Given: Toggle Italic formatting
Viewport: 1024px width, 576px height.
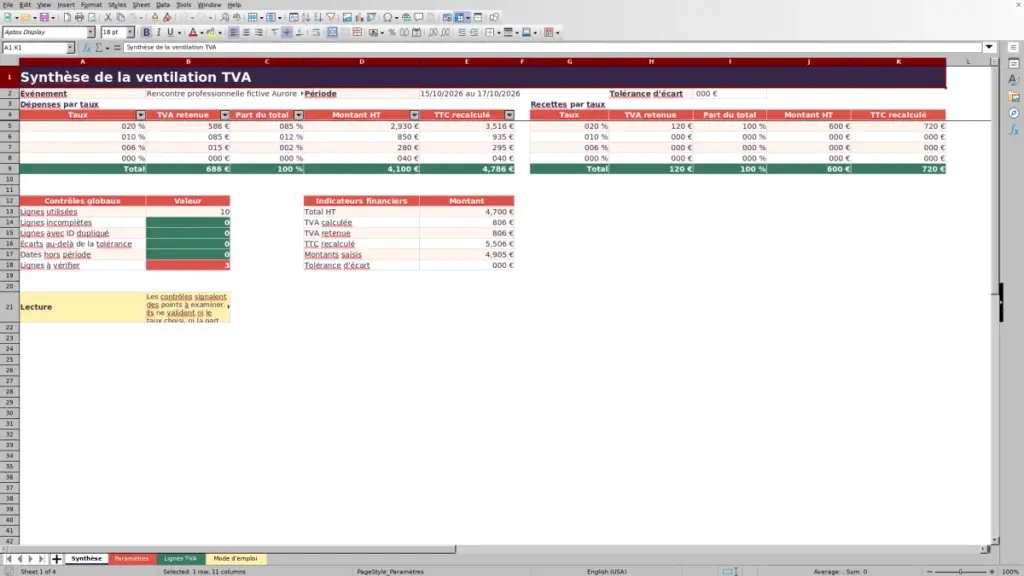Looking at the screenshot, I should (158, 32).
